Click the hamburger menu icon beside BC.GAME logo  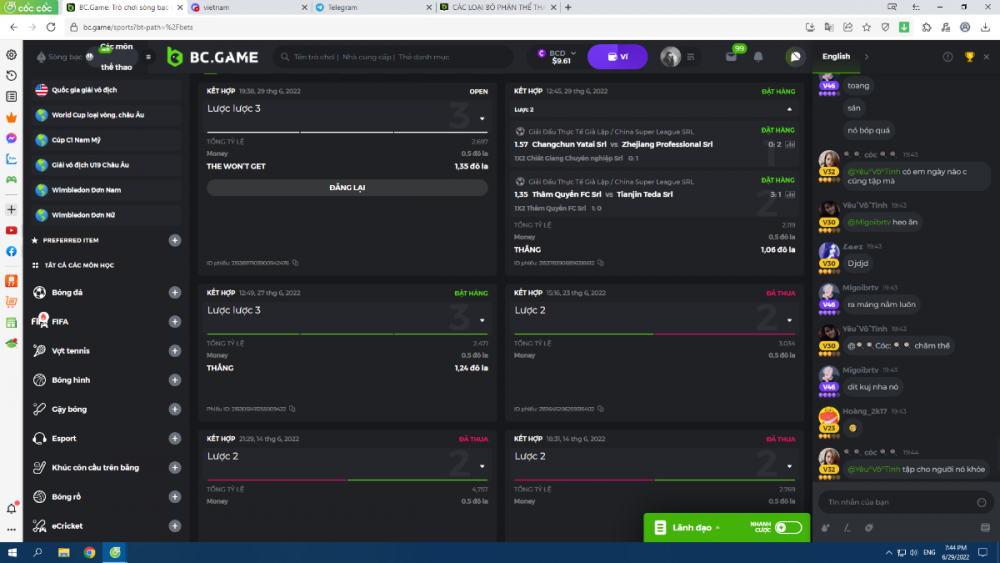(148, 57)
